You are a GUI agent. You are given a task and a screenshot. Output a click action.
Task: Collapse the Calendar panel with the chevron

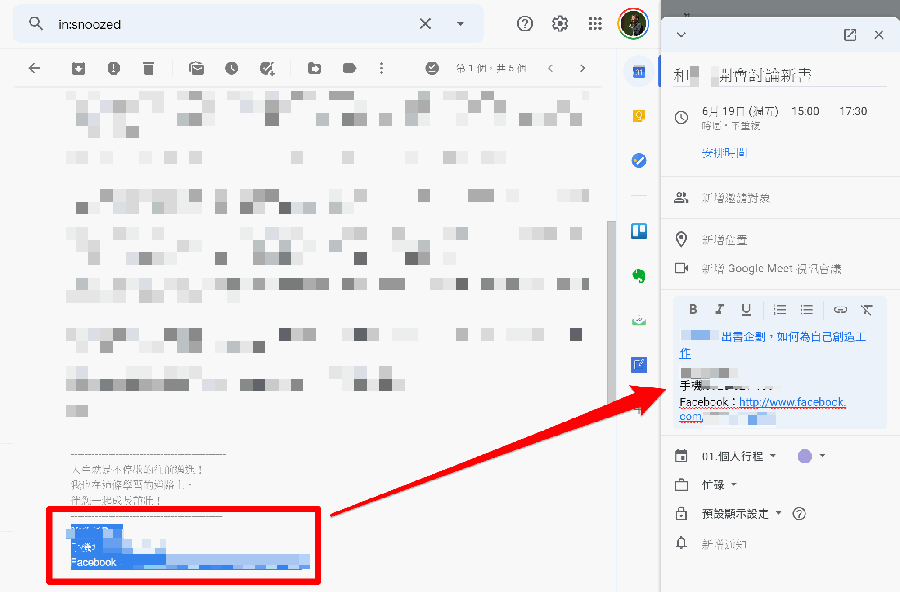tap(681, 34)
